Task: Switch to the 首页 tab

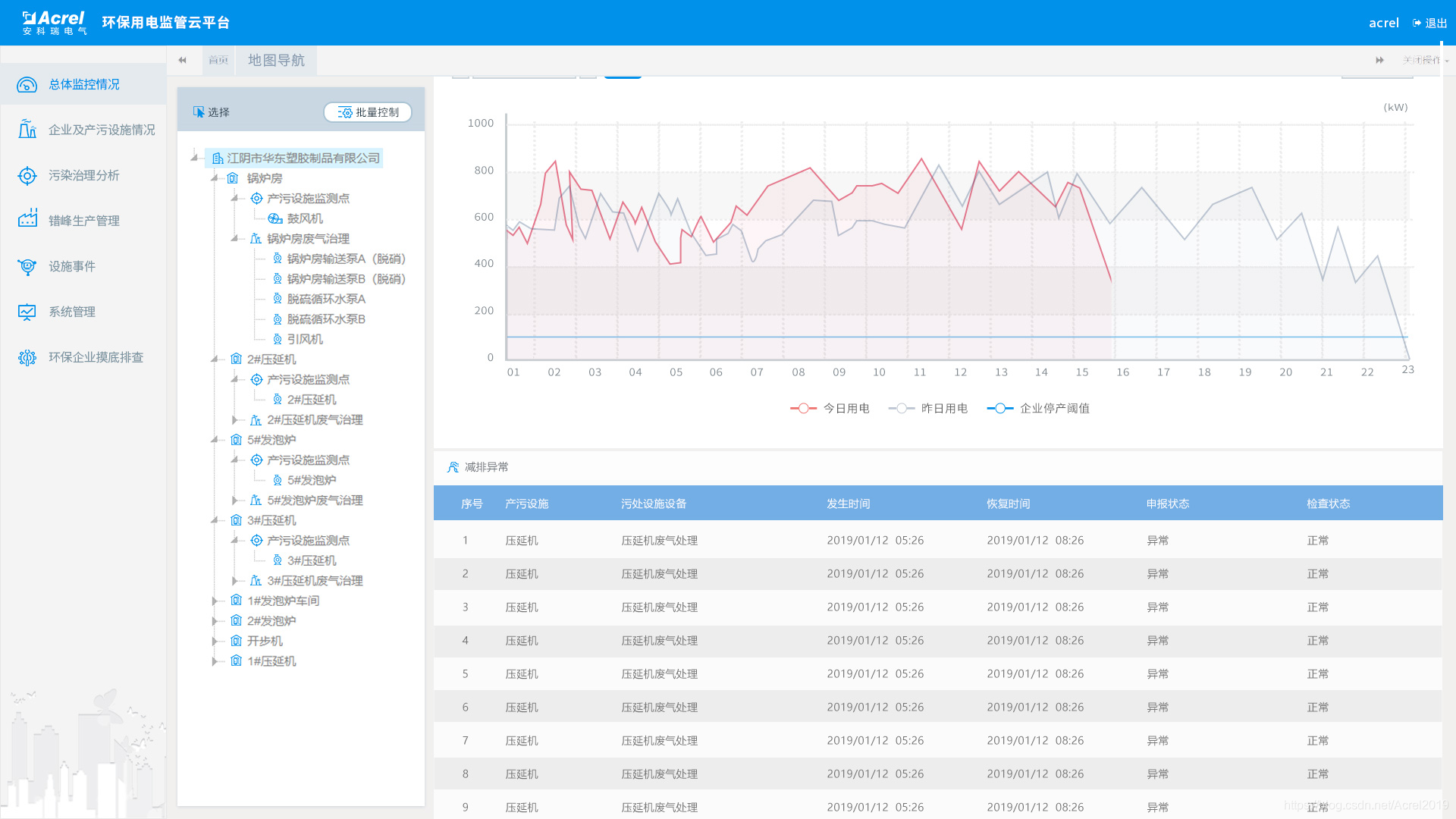Action: click(218, 60)
